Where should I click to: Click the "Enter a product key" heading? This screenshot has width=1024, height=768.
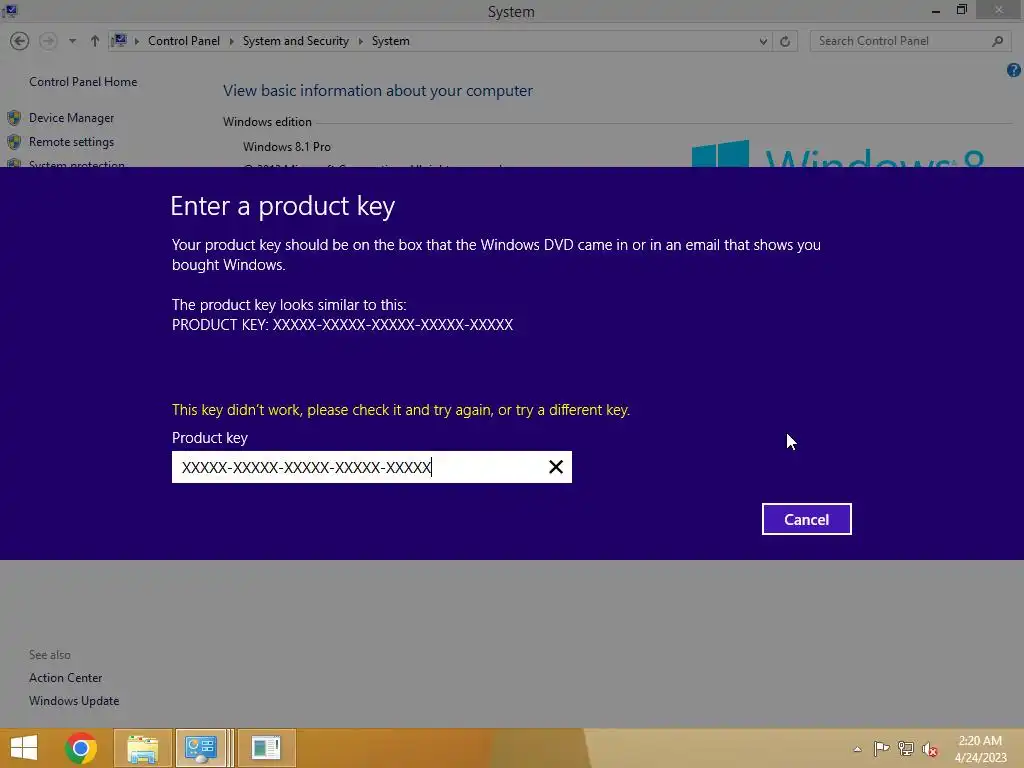(x=282, y=206)
